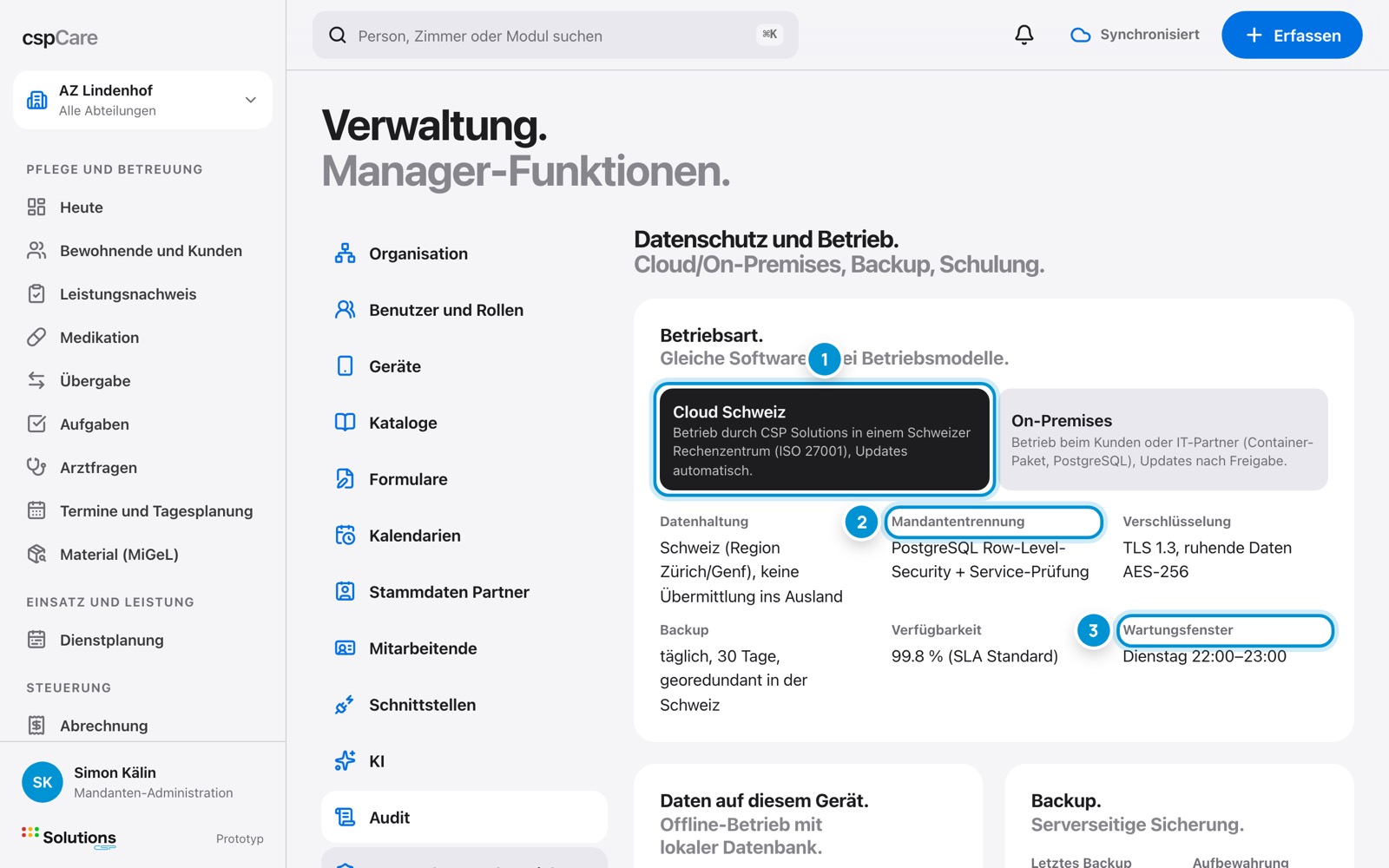Click the cspCare logo
The image size is (1389, 868).
(60, 38)
